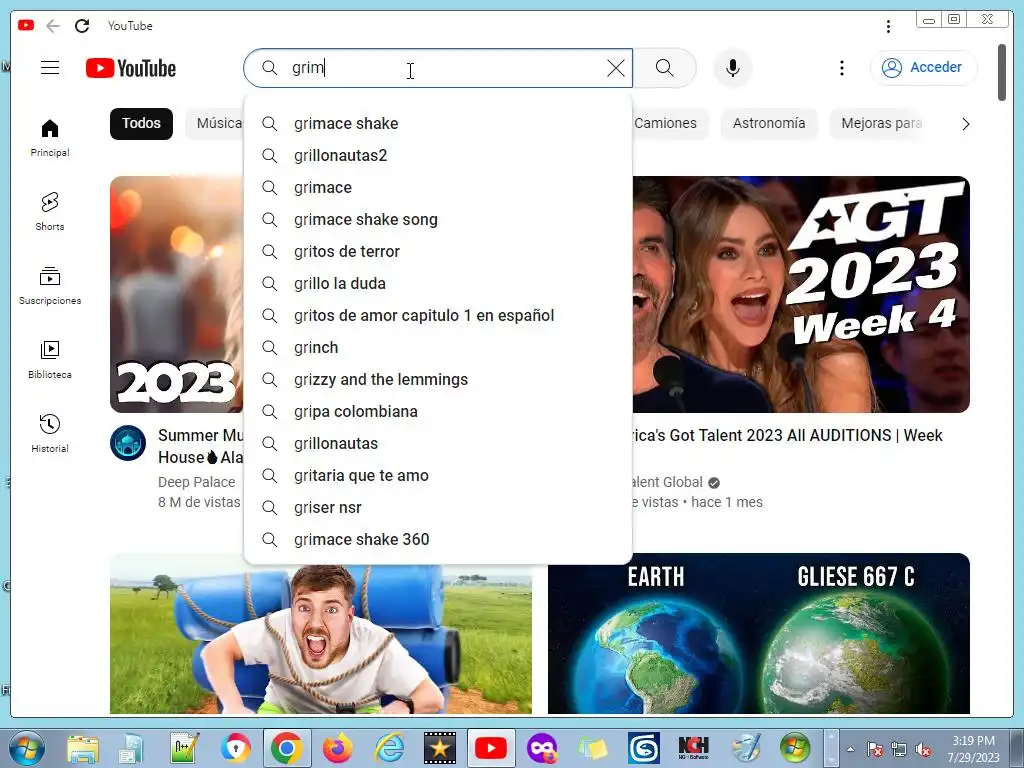
Task: Open the YouTube hamburger guide menu
Action: pyautogui.click(x=50, y=68)
